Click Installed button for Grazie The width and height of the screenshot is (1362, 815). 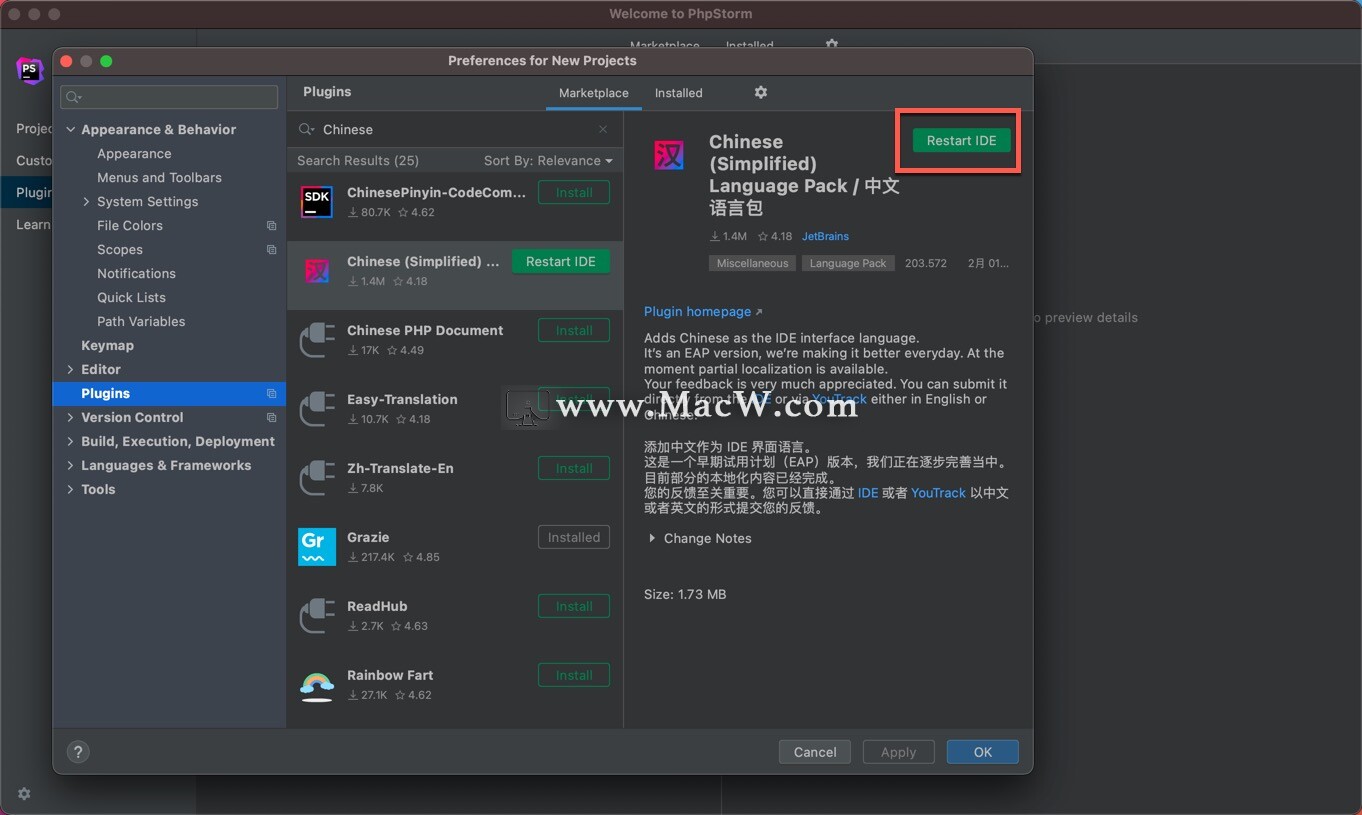[574, 538]
